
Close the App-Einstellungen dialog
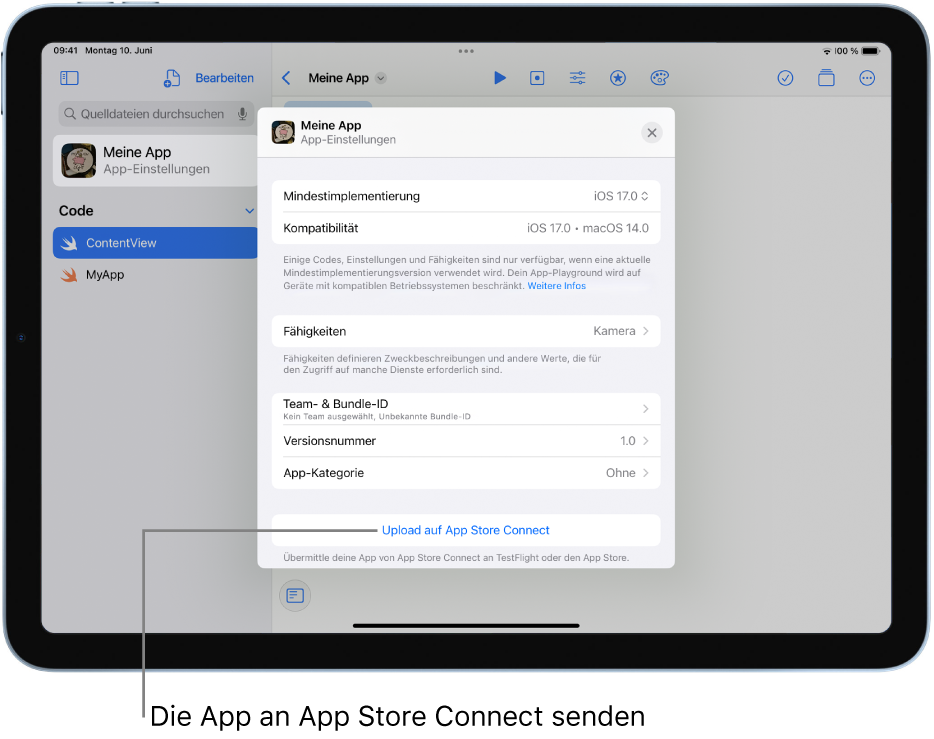point(652,133)
